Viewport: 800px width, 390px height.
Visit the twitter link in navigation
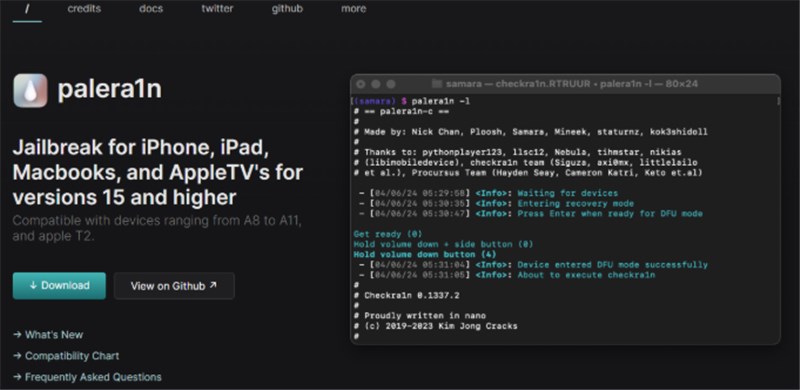[217, 9]
